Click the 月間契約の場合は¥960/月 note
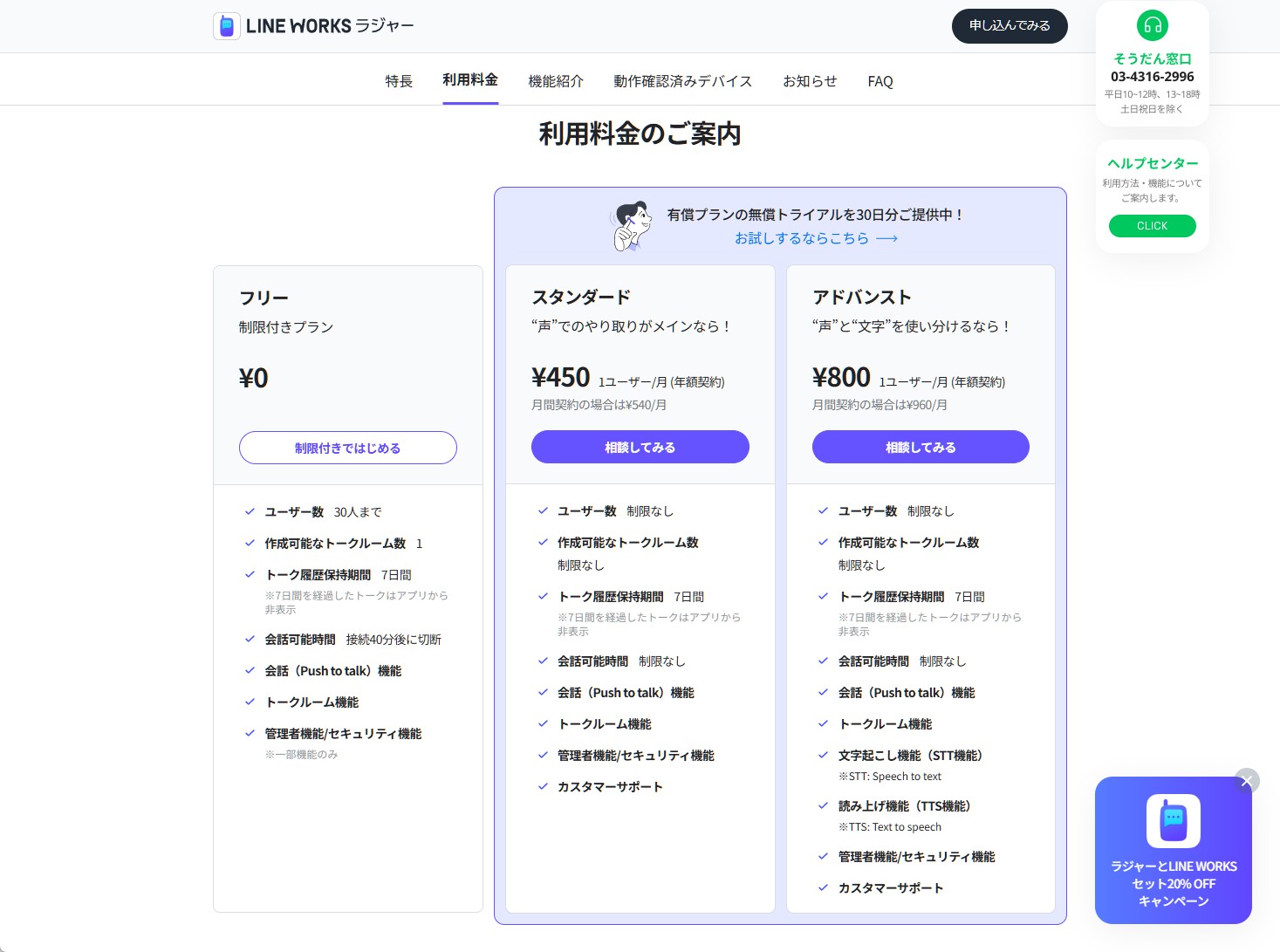Screen dimensions: 1280x952 [880, 405]
